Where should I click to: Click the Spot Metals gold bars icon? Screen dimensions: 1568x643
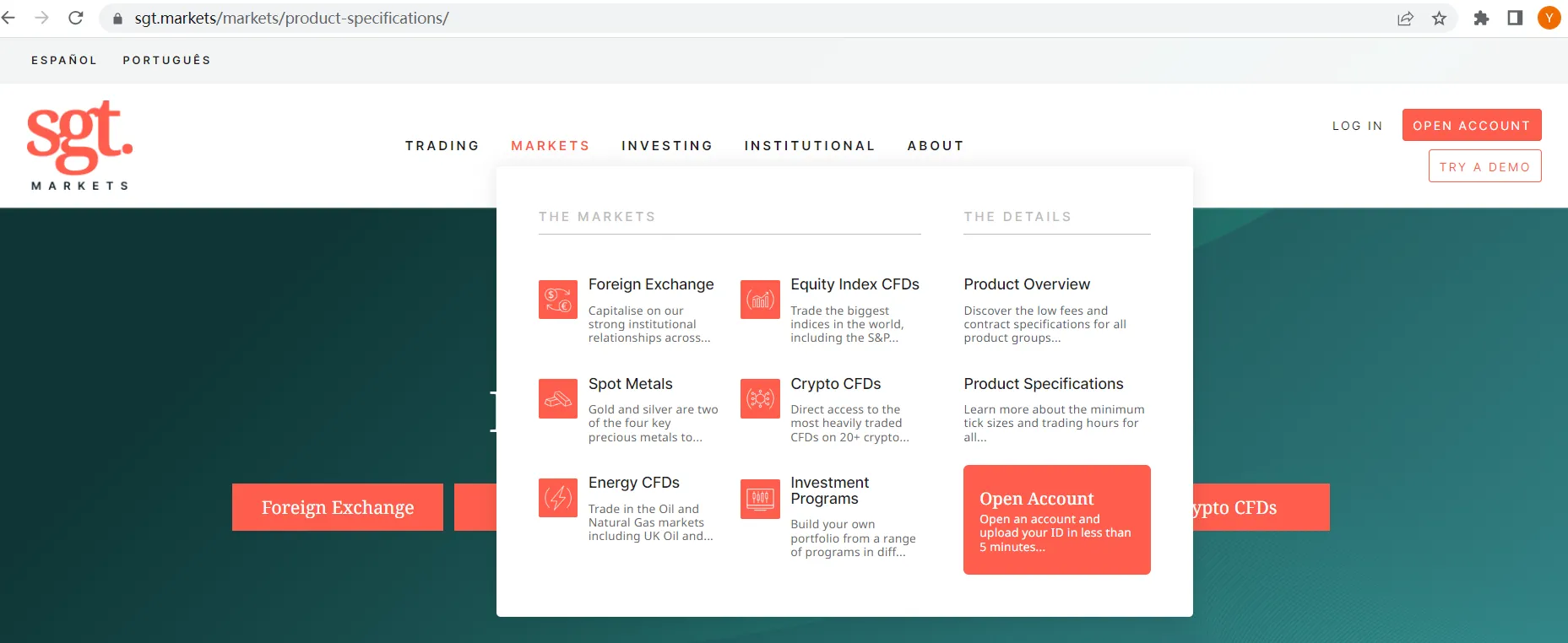coord(558,398)
